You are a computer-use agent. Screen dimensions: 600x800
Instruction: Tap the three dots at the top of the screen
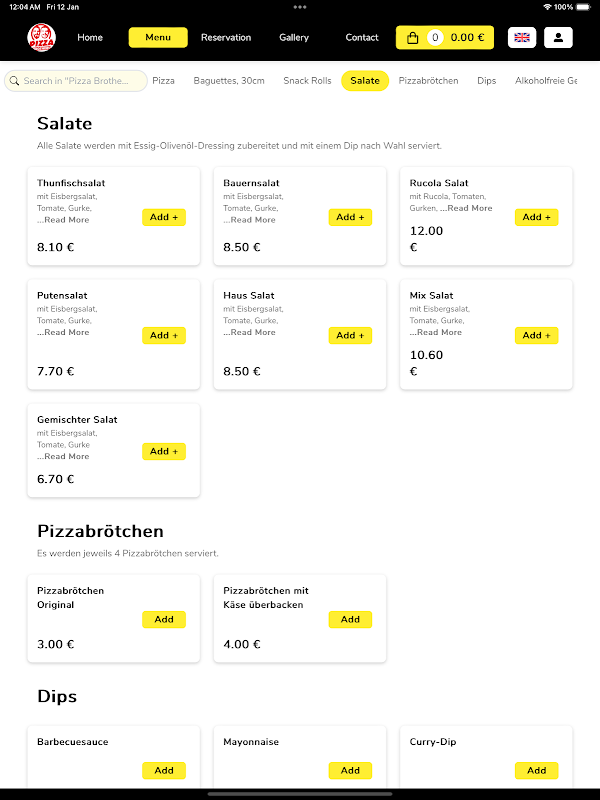[300, 7]
